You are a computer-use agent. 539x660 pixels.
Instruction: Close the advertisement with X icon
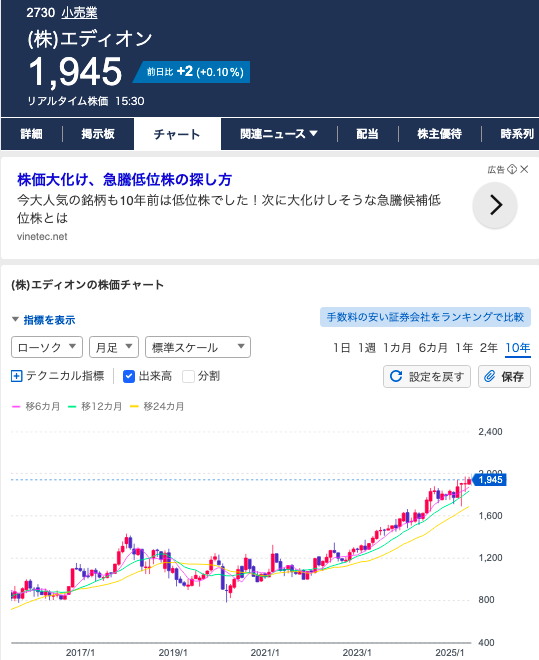pyautogui.click(x=524, y=169)
